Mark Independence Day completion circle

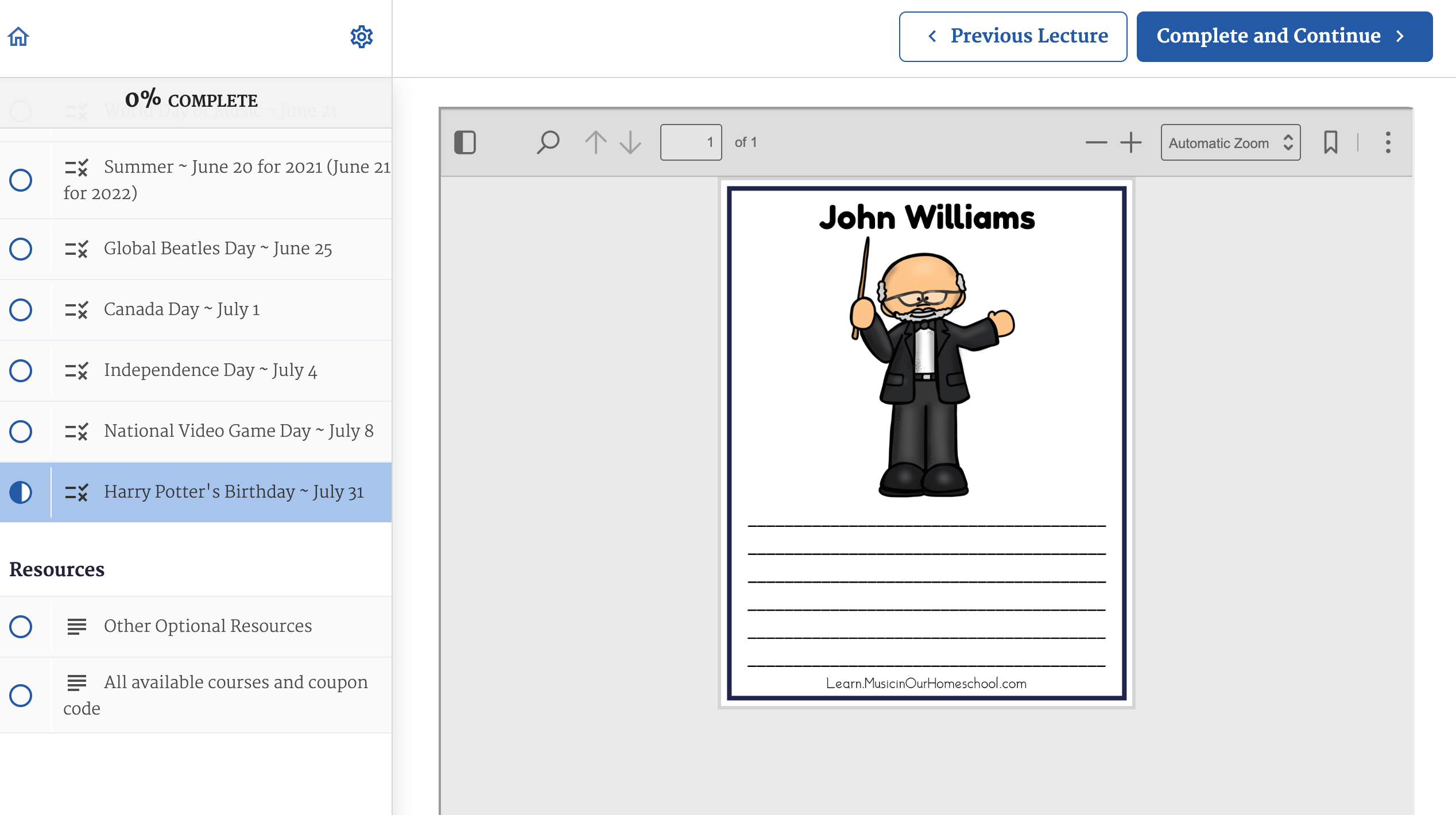tap(21, 371)
